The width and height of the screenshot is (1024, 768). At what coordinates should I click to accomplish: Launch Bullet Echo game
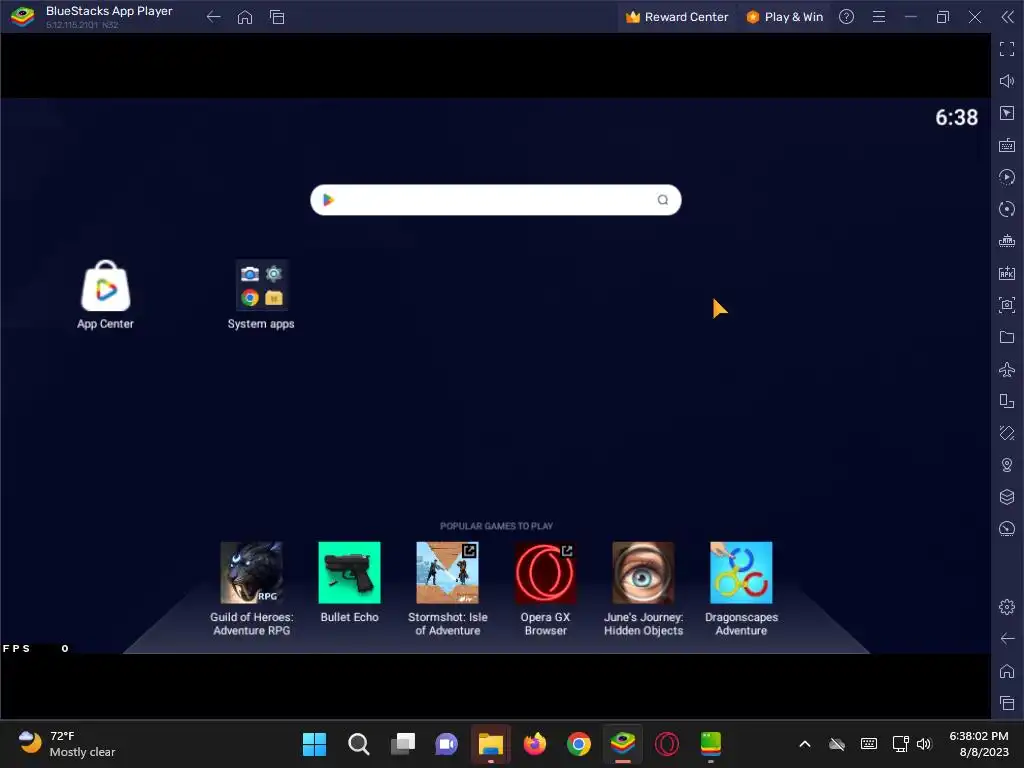point(349,573)
